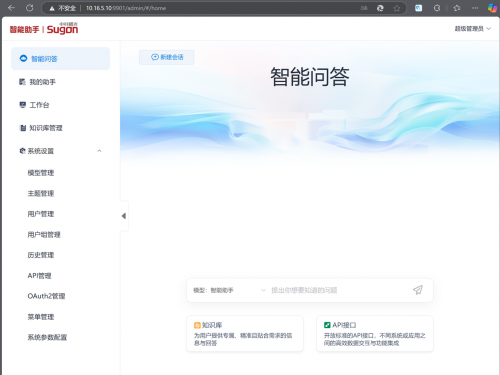Click the send paper-plane icon

tap(418, 290)
